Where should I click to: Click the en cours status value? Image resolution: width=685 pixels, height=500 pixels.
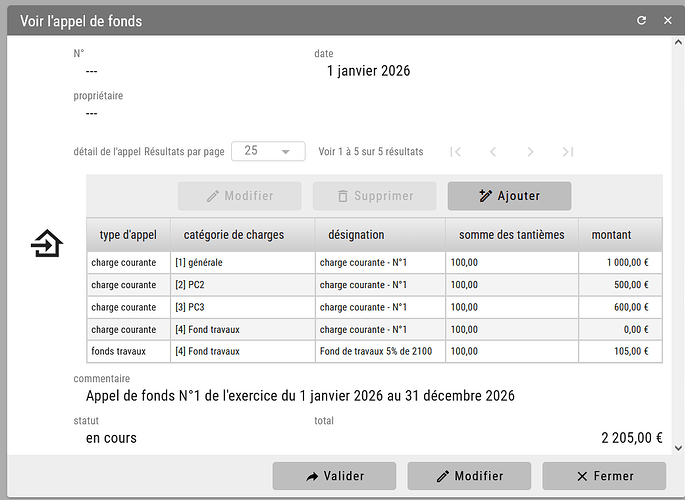point(111,438)
